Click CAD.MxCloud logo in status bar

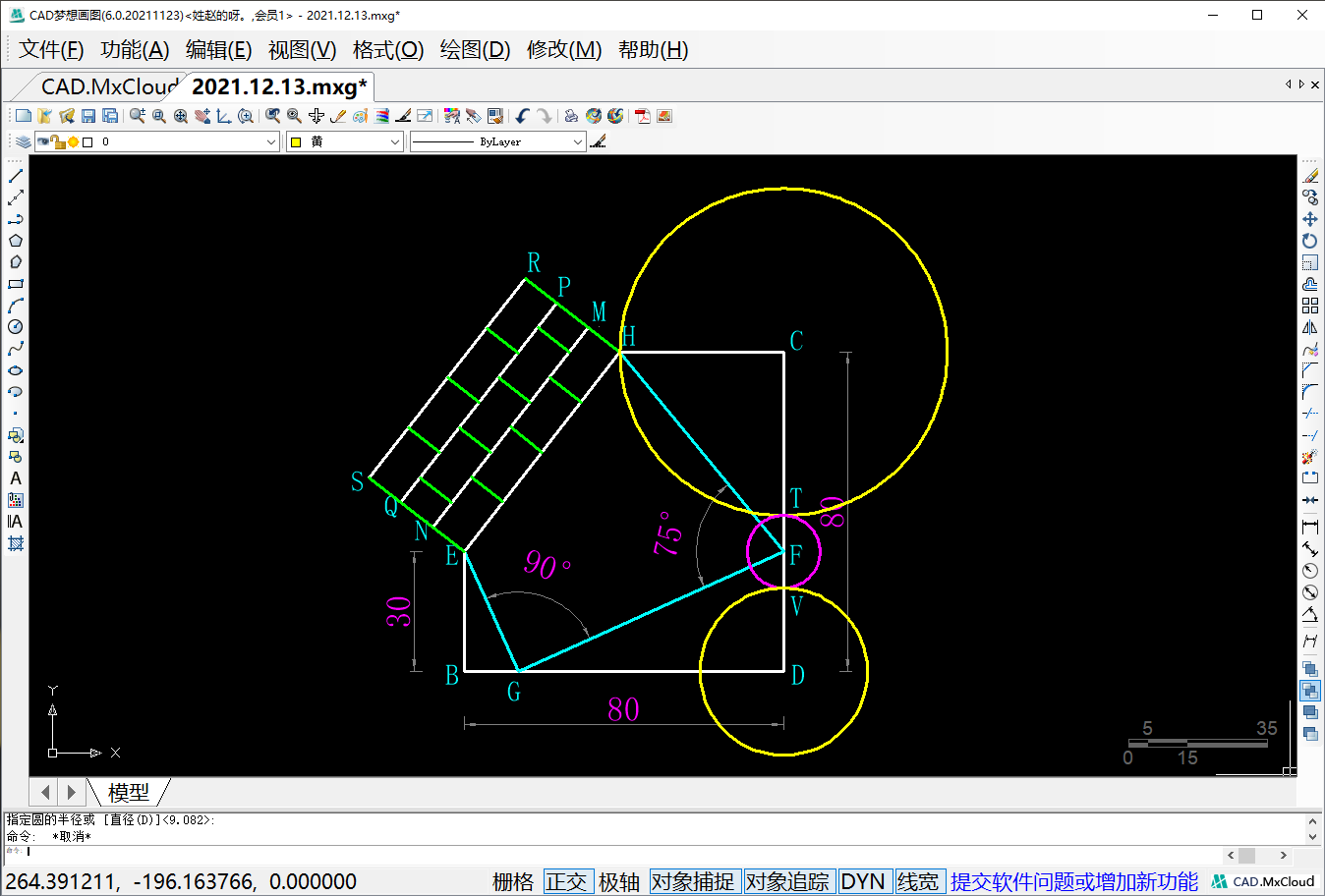(1264, 881)
